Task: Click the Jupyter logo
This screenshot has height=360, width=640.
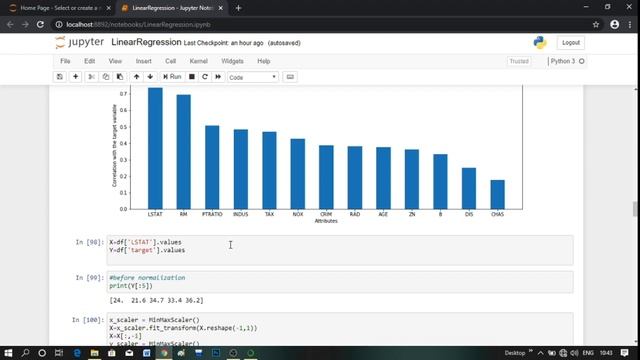Action: (x=80, y=42)
